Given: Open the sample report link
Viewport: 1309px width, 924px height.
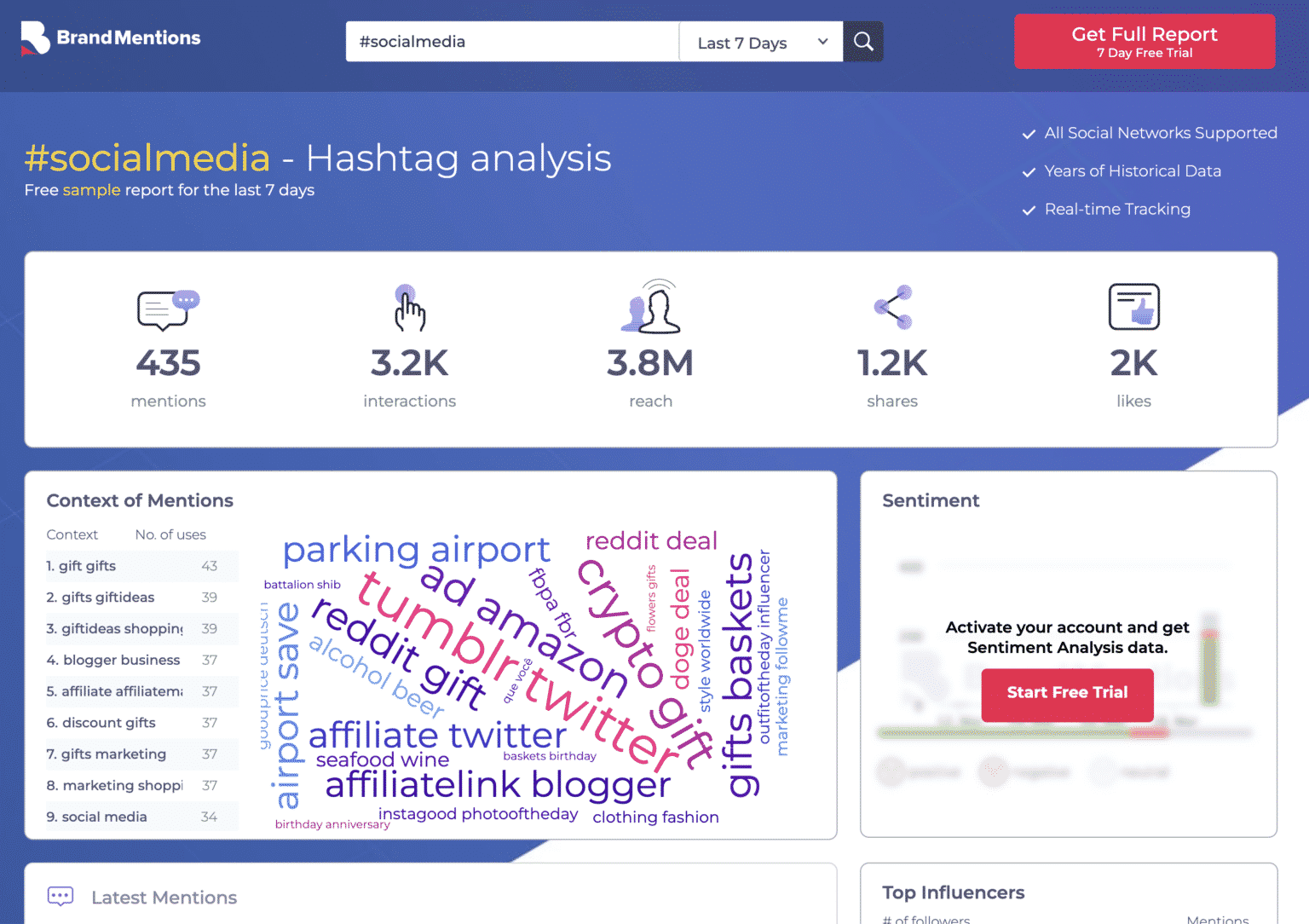Looking at the screenshot, I should point(91,190).
